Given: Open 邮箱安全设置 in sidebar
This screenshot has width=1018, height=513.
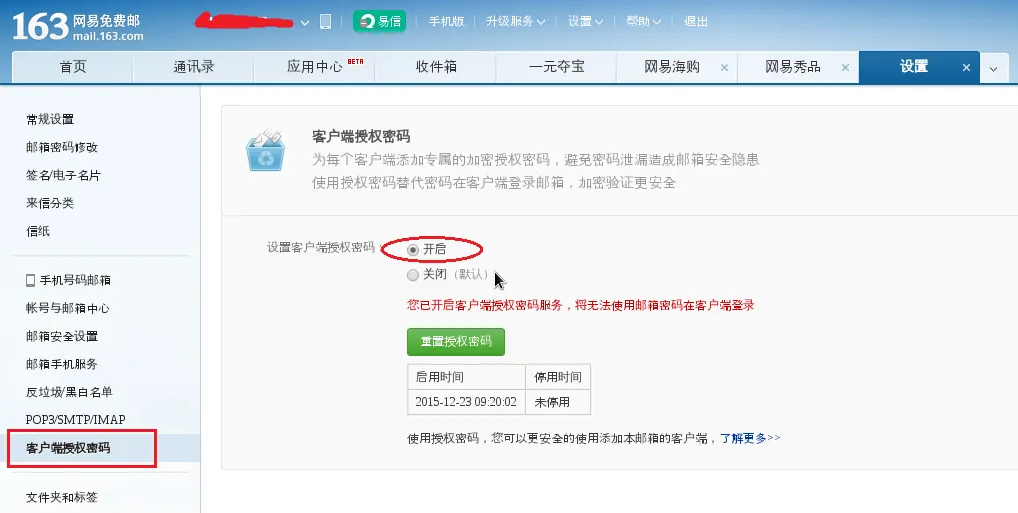Looking at the screenshot, I should click(x=62, y=336).
